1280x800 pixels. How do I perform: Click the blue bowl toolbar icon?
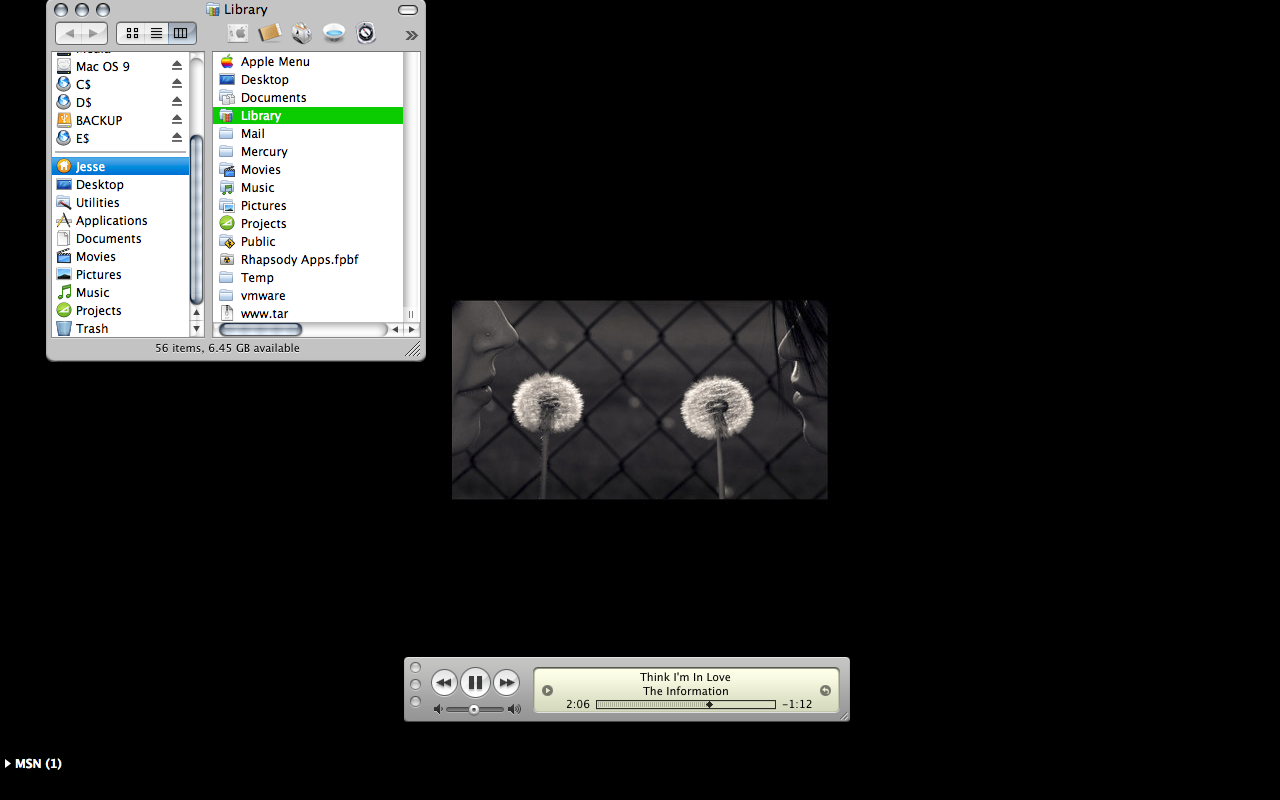[x=334, y=33]
